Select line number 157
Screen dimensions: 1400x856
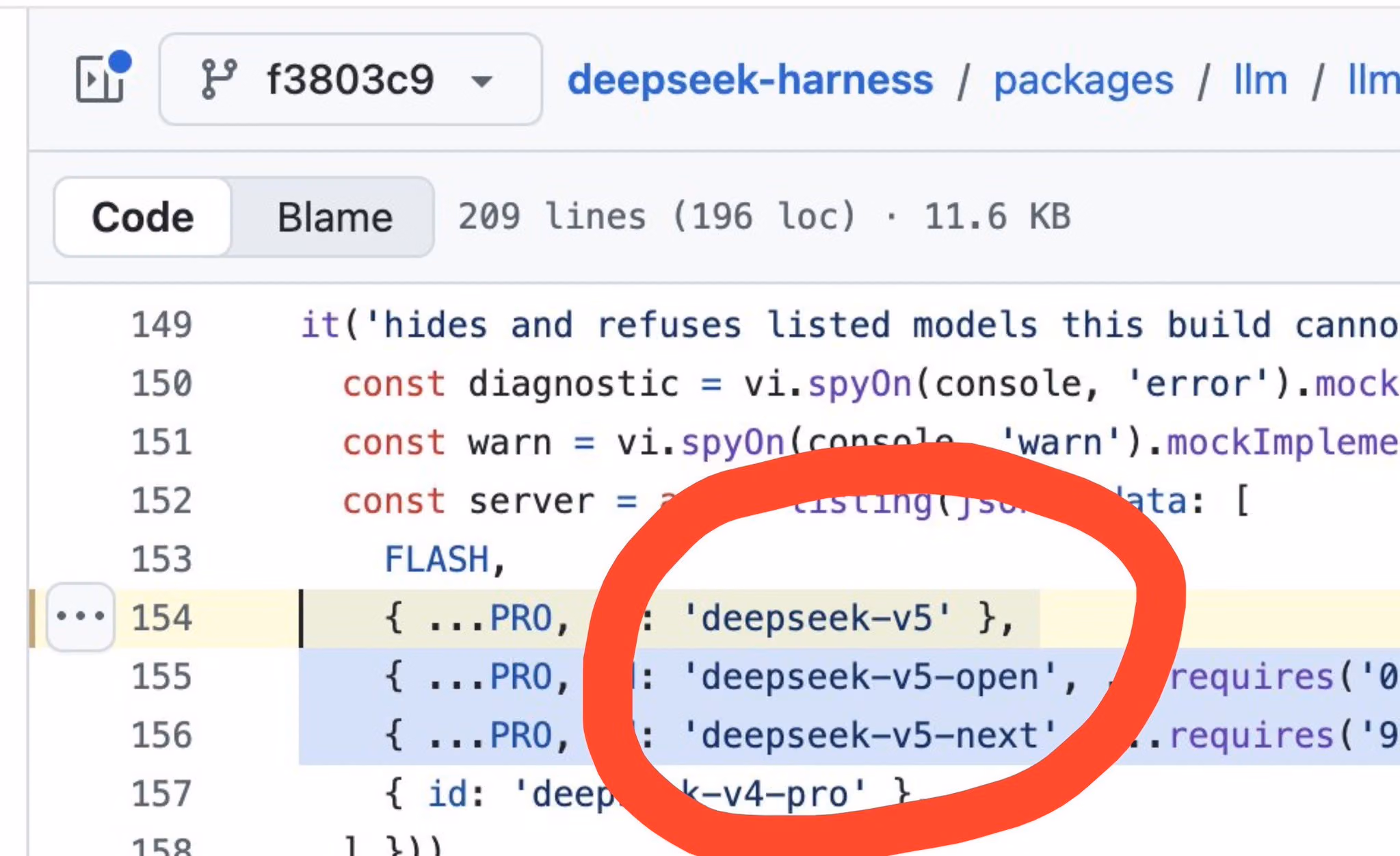pyautogui.click(x=161, y=794)
